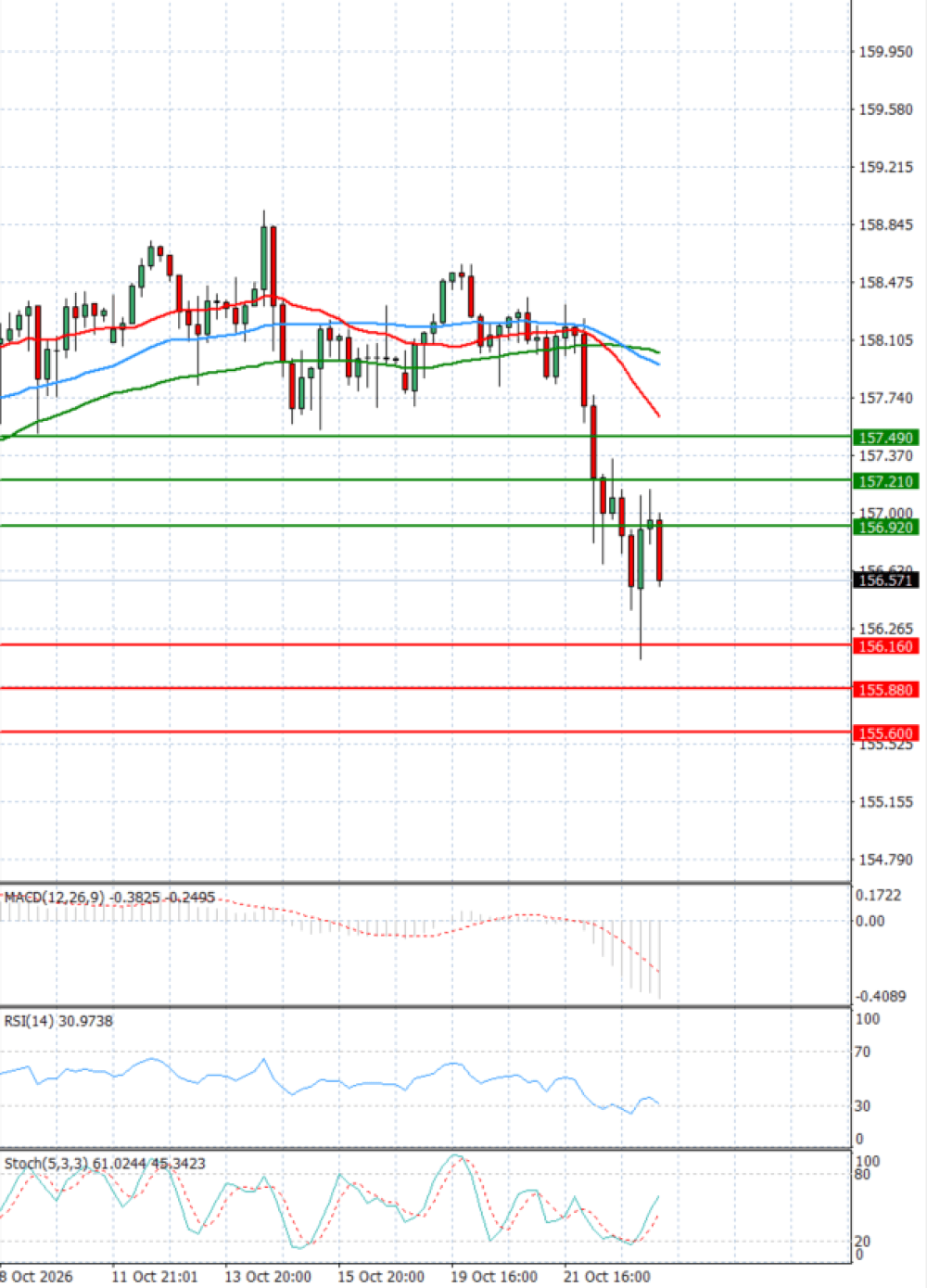This screenshot has width=927, height=1288.
Task: Select the 157.210 green level label
Action: click(x=885, y=481)
